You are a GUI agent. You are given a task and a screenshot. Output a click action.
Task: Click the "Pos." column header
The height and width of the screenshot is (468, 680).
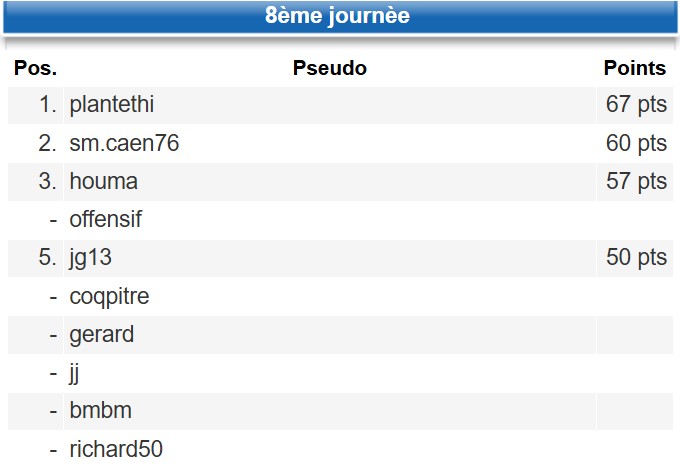point(35,69)
